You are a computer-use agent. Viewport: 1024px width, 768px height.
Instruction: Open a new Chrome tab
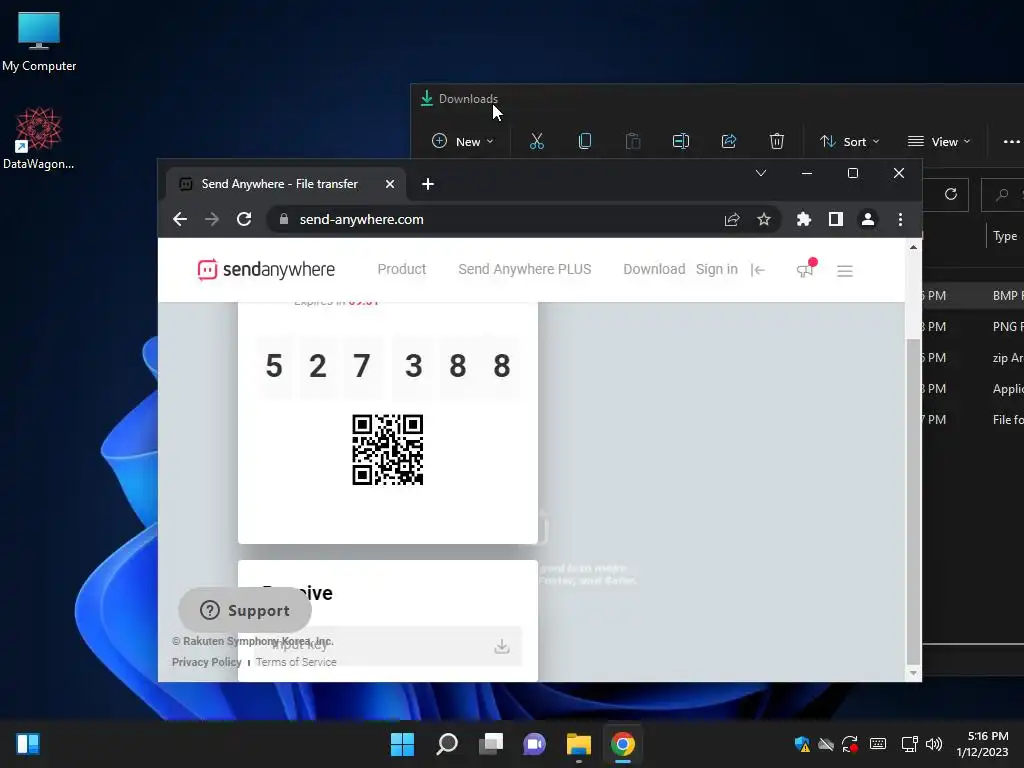428,184
